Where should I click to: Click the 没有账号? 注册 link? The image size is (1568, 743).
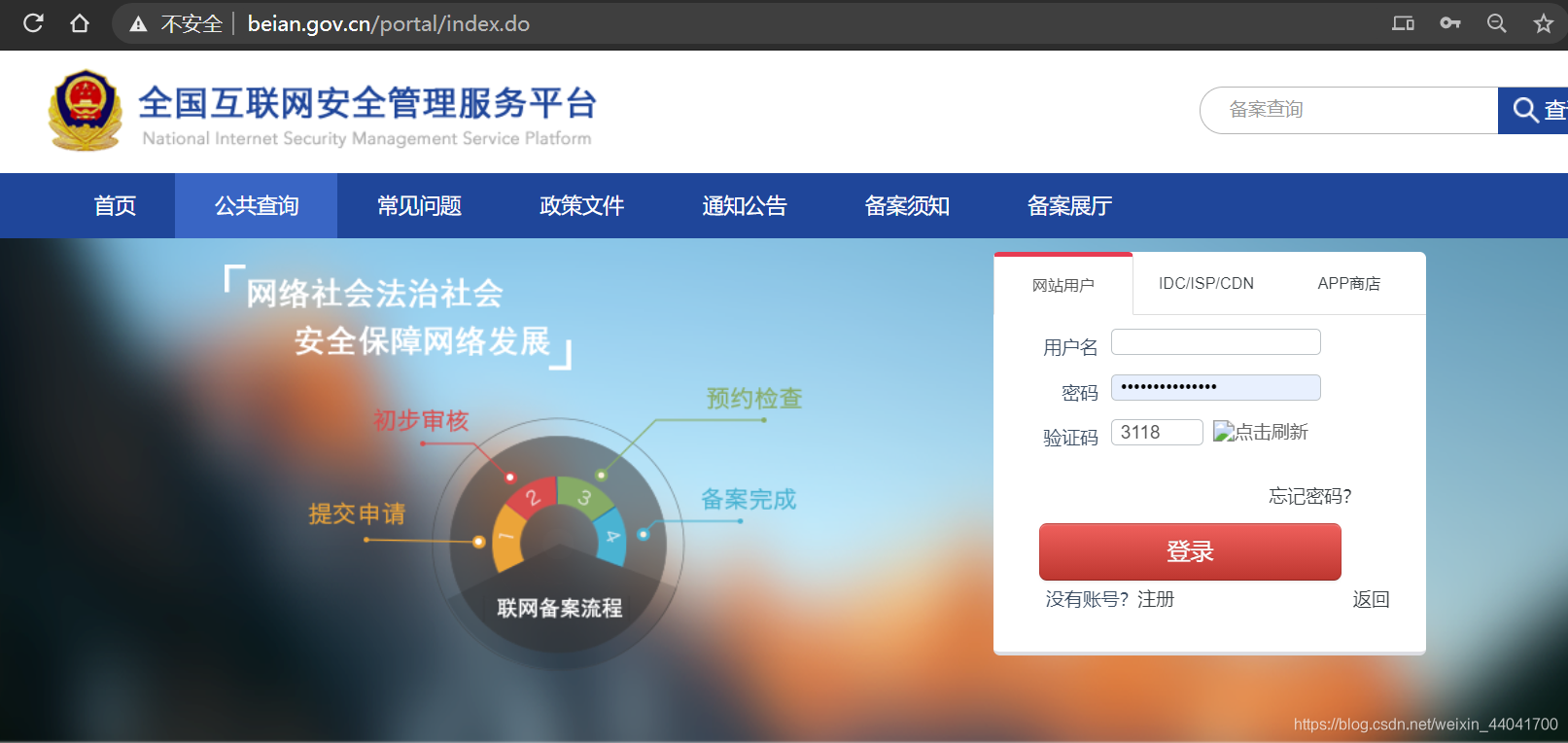(x=1109, y=599)
